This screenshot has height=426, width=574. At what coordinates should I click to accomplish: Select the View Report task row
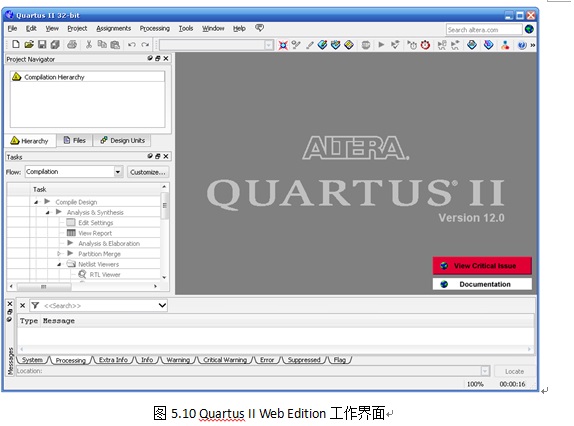click(x=89, y=233)
